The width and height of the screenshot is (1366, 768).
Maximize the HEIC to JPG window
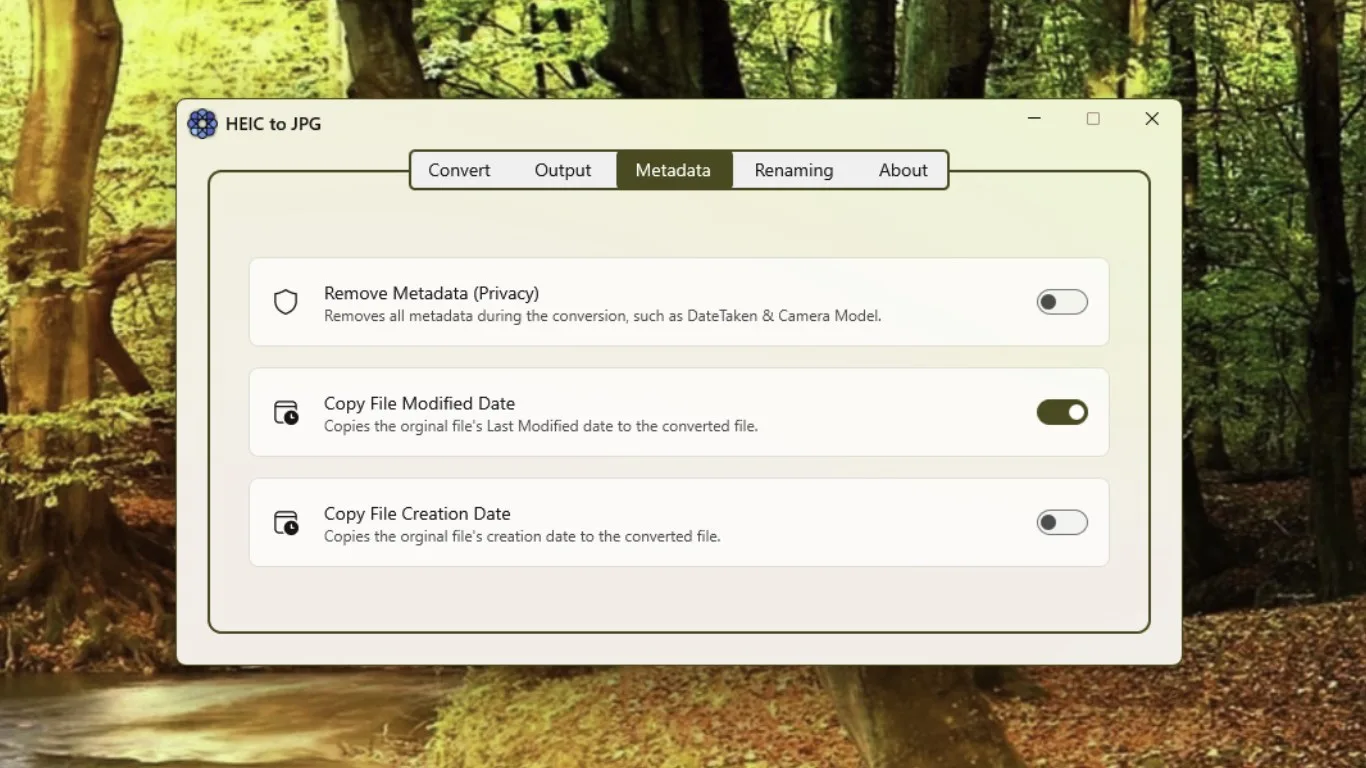pyautogui.click(x=1093, y=119)
